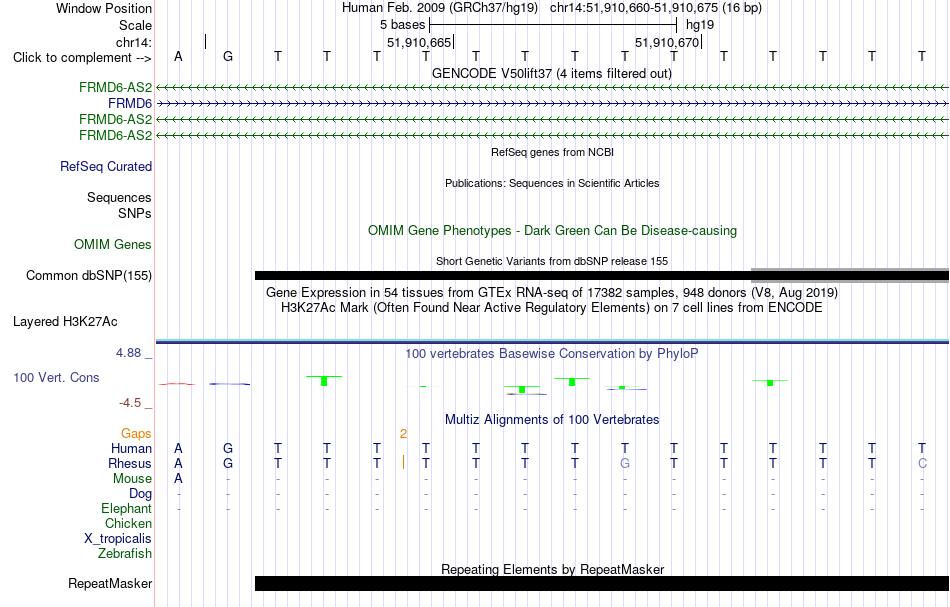
Task: Click the Scale track label
Action: point(135,25)
